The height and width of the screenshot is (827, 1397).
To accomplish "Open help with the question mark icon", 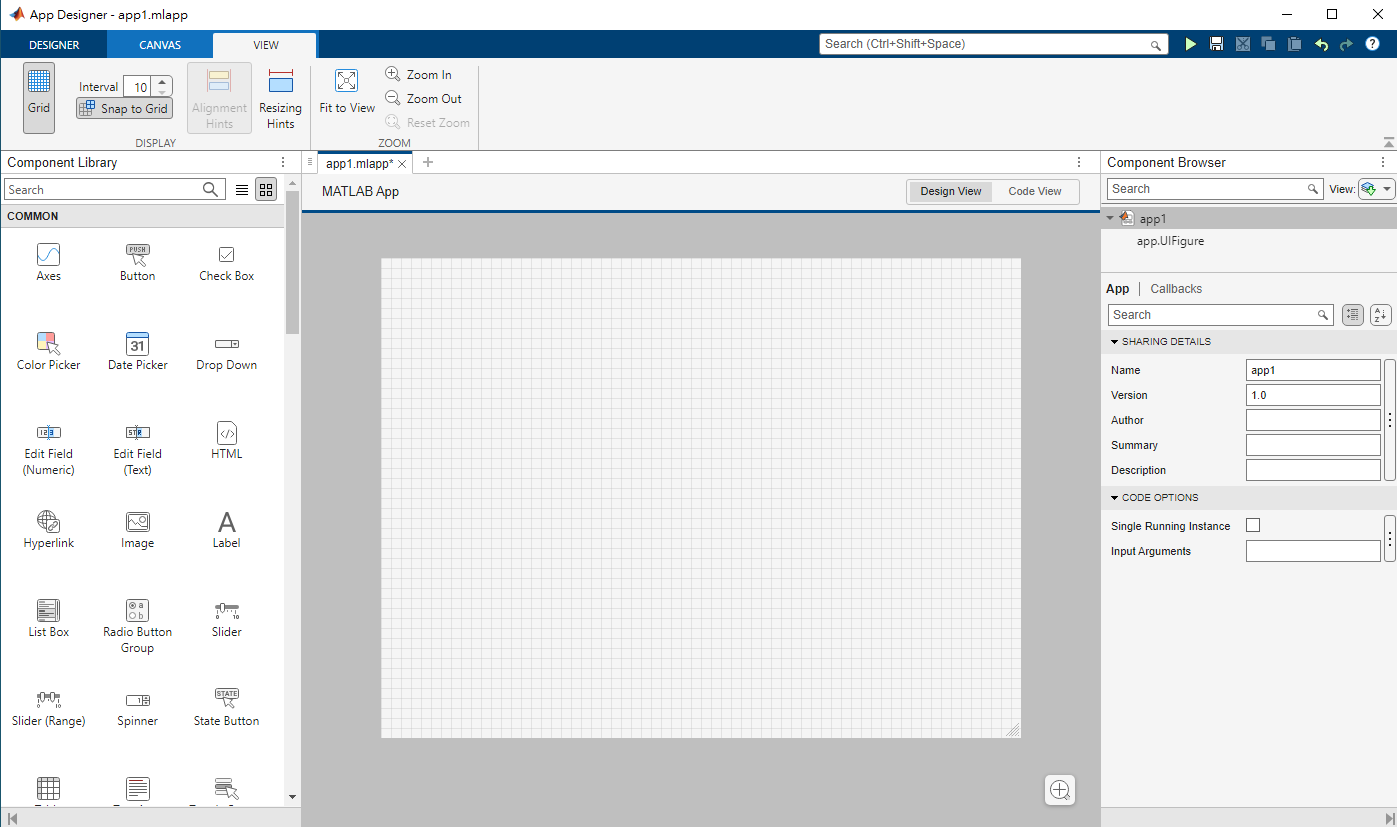I will point(1372,44).
